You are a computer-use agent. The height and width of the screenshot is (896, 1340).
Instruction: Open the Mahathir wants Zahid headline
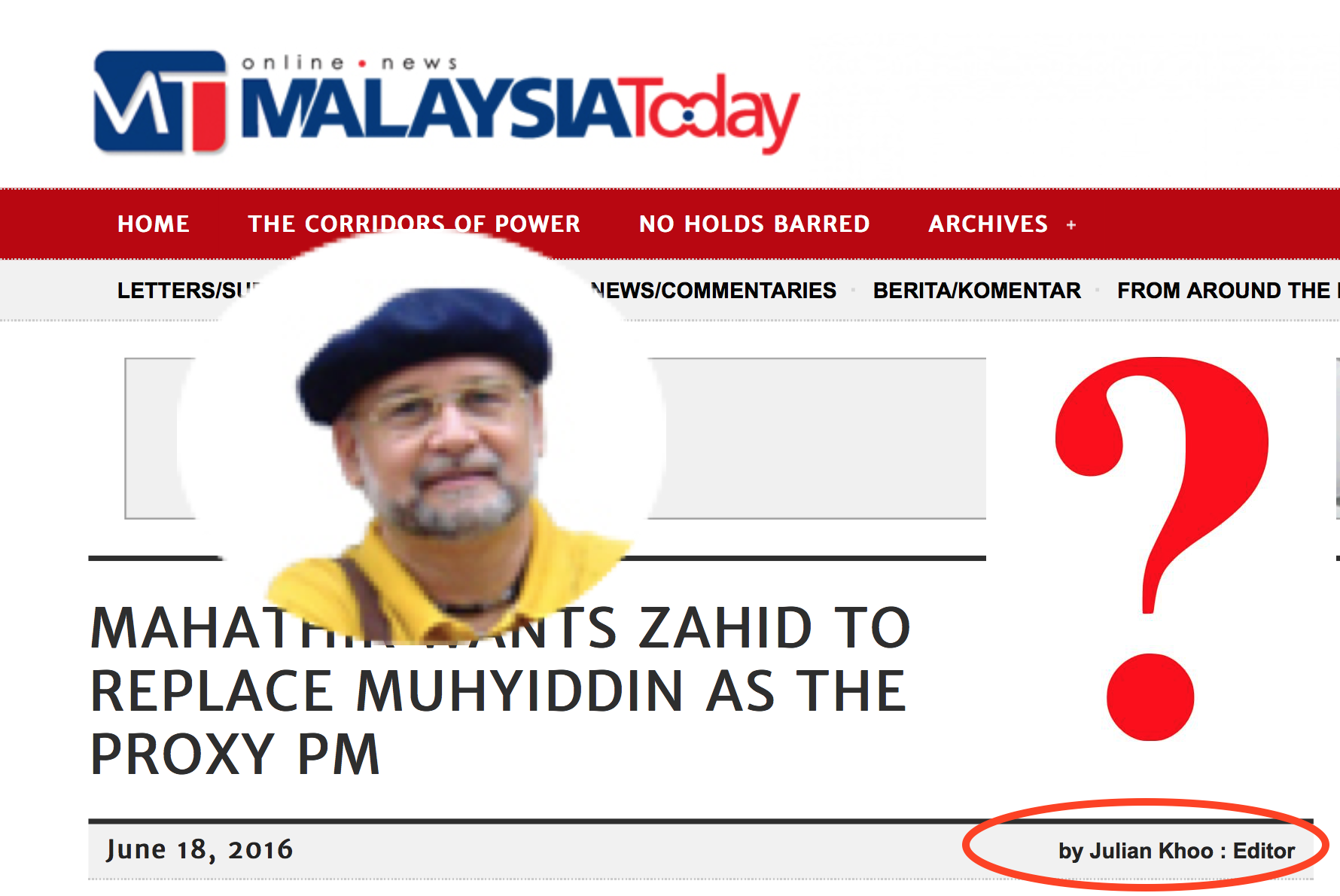[x=500, y=691]
